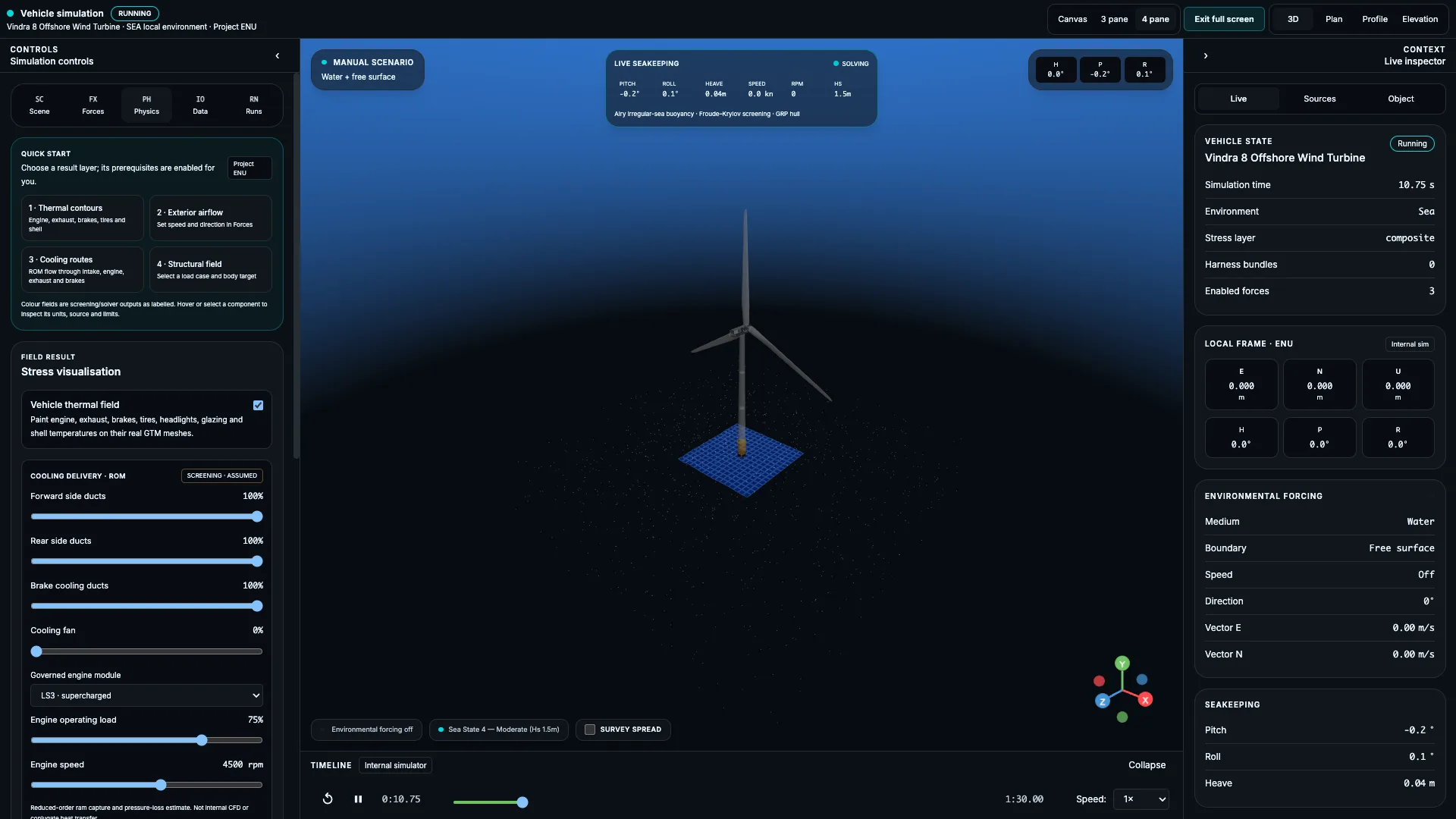The height and width of the screenshot is (819, 1456).
Task: Click the Z axis gizmo handle
Action: [x=1103, y=701]
